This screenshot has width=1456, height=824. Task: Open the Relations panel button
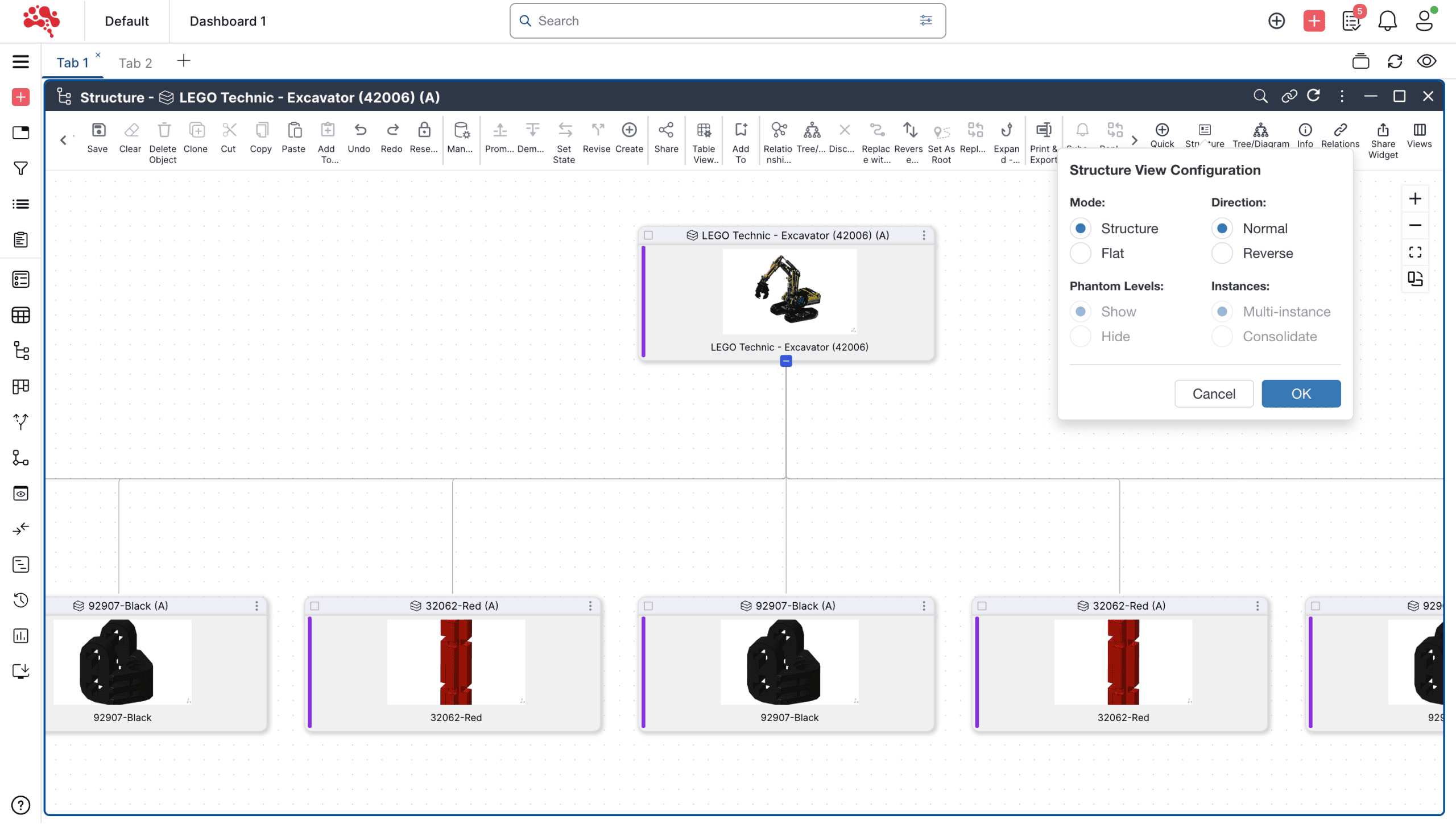pyautogui.click(x=1341, y=135)
